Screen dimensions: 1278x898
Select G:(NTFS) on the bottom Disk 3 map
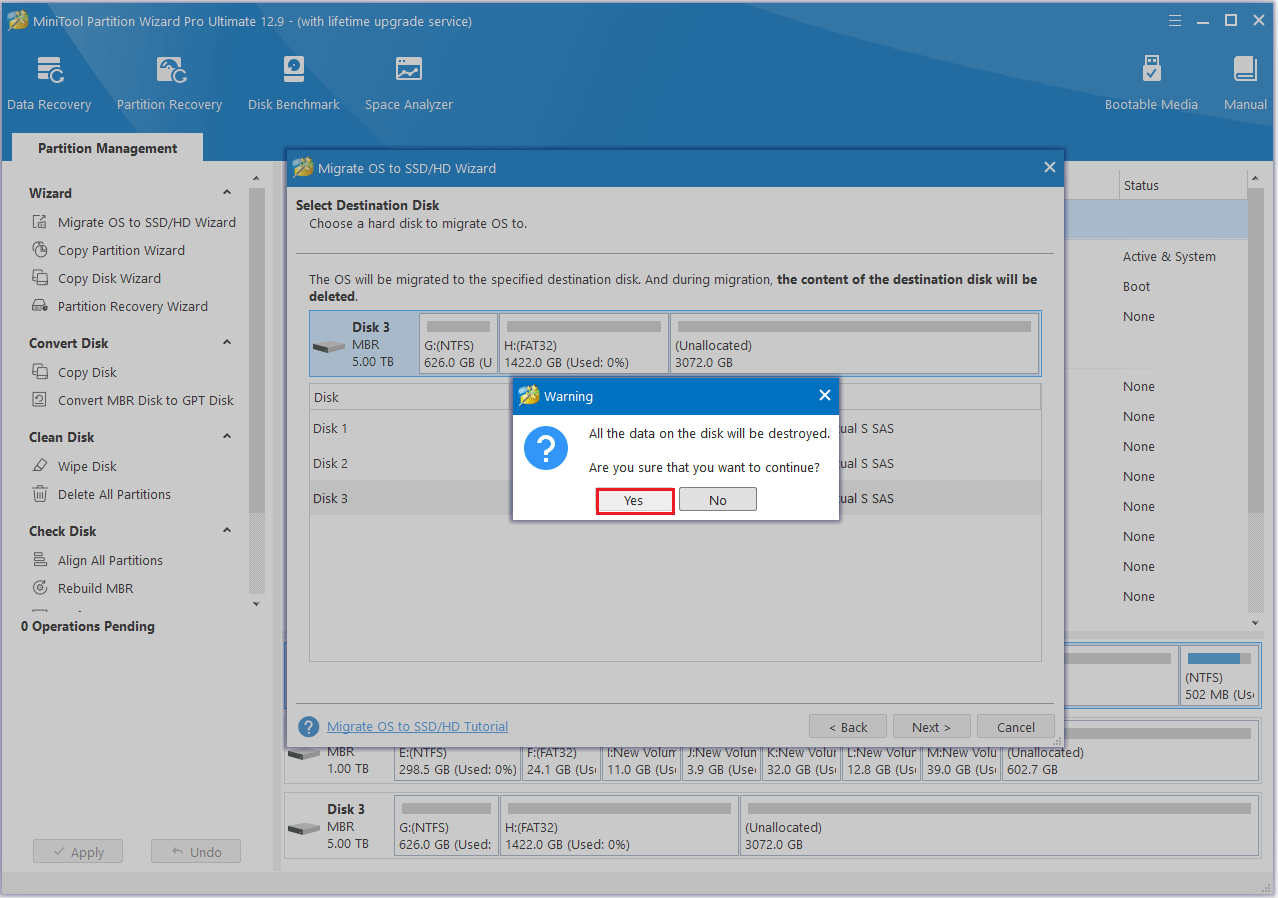(x=446, y=826)
